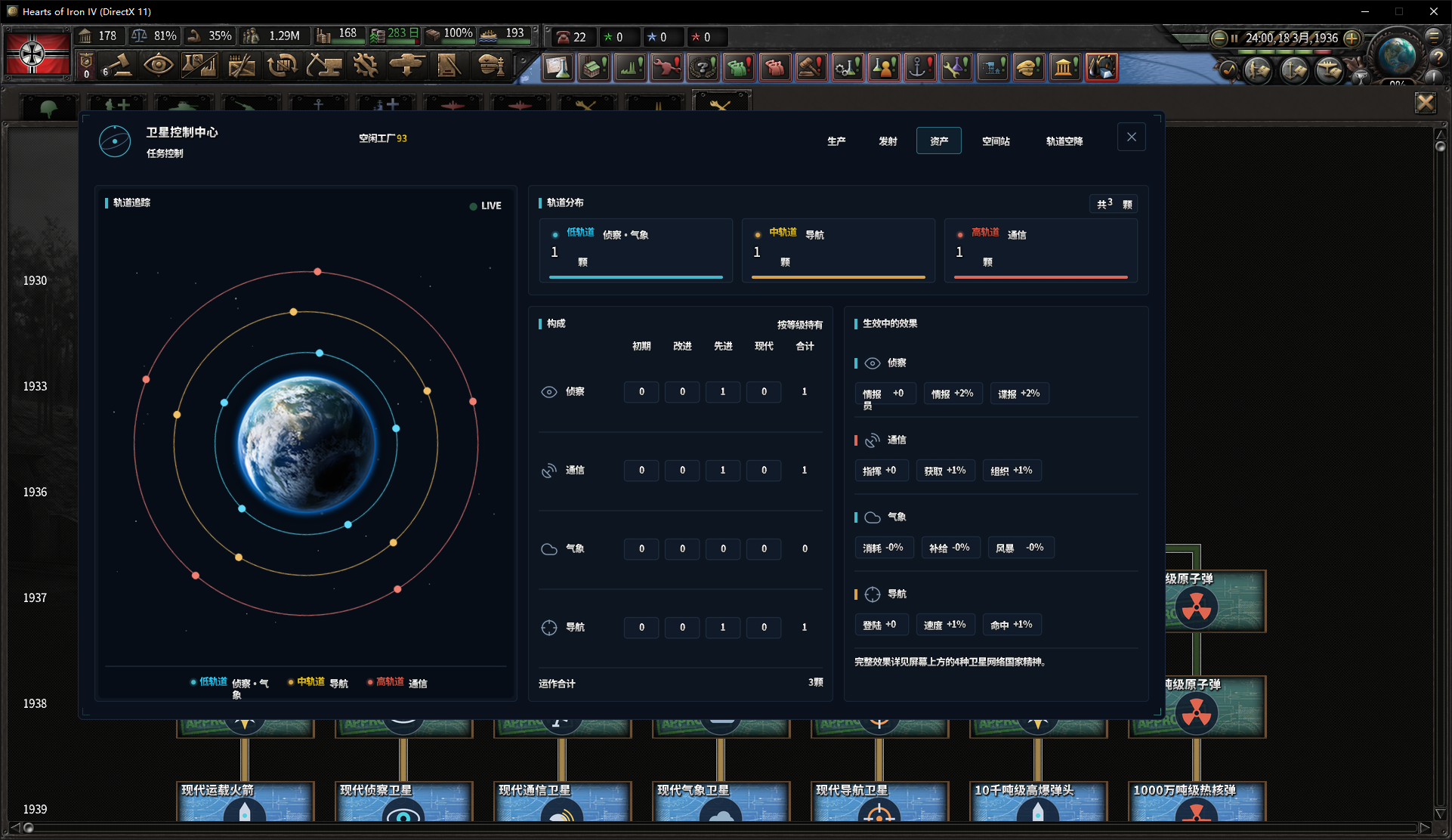The image size is (1452, 840).
Task: Switch to the 轨道空降 tab
Action: coord(1064,141)
